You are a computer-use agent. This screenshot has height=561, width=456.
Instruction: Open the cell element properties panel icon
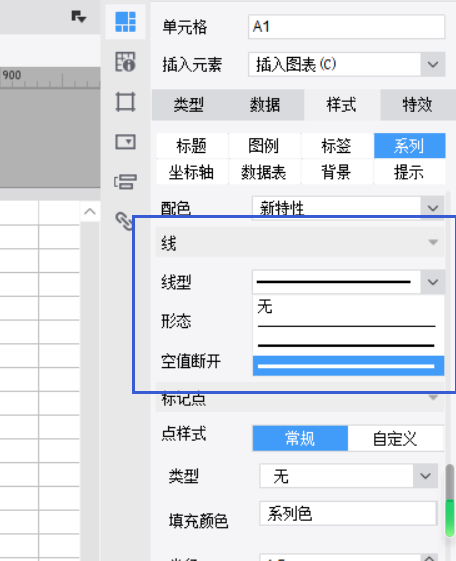click(x=126, y=22)
